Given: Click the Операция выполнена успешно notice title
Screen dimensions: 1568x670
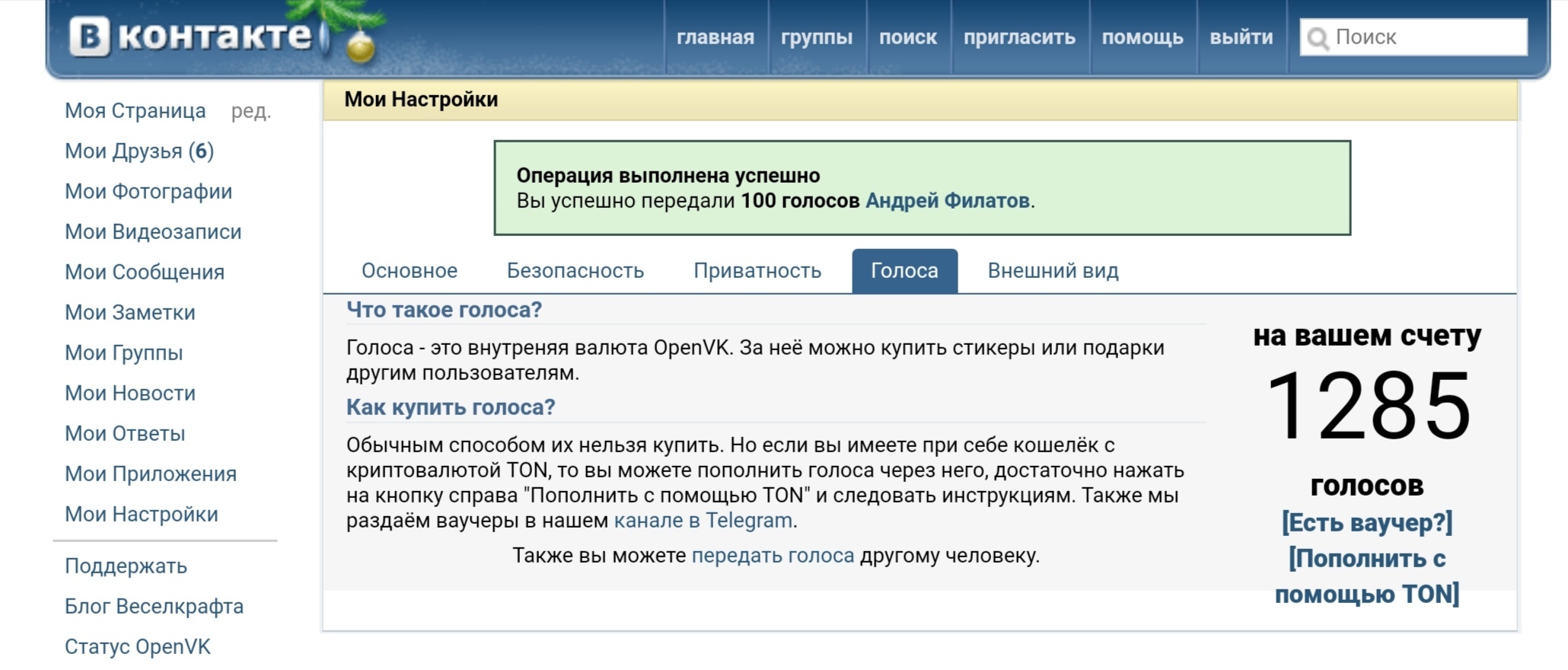Looking at the screenshot, I should (668, 176).
